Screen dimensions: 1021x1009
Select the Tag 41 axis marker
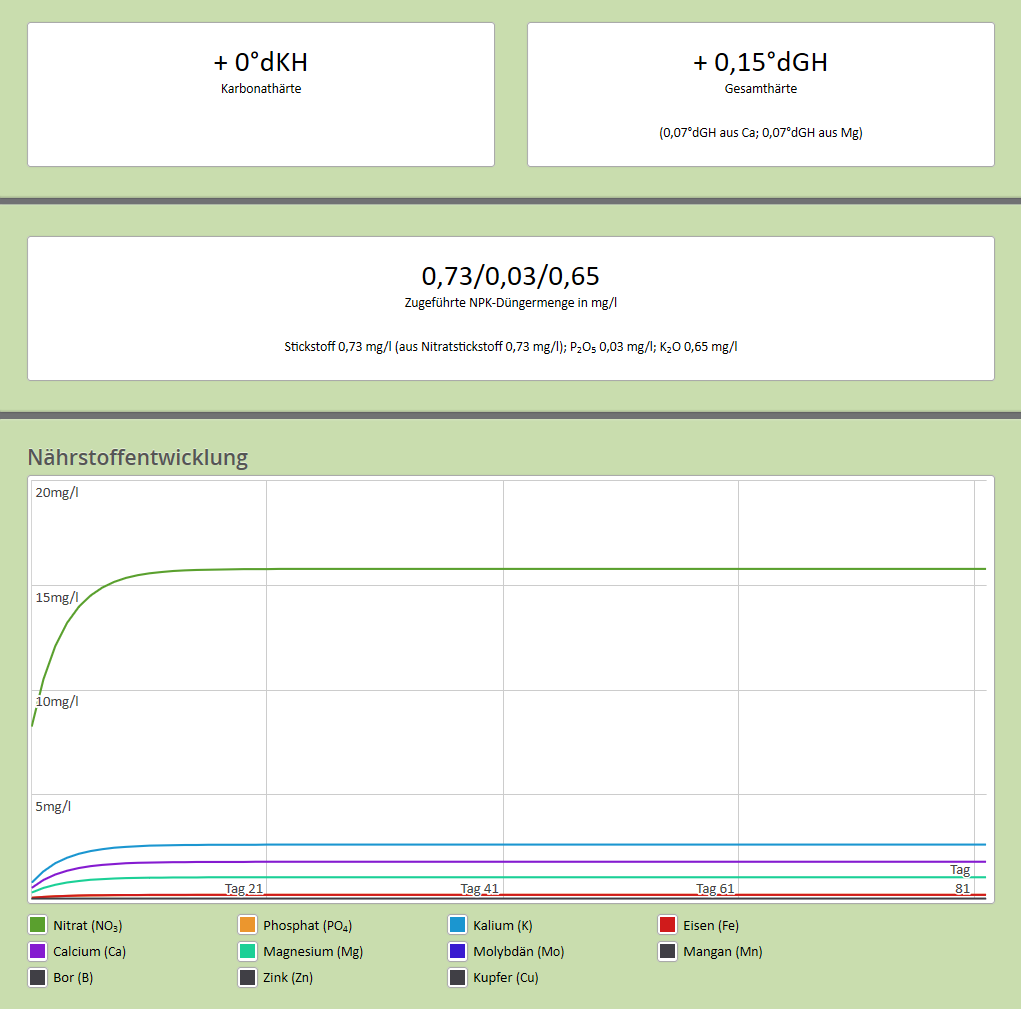point(479,888)
